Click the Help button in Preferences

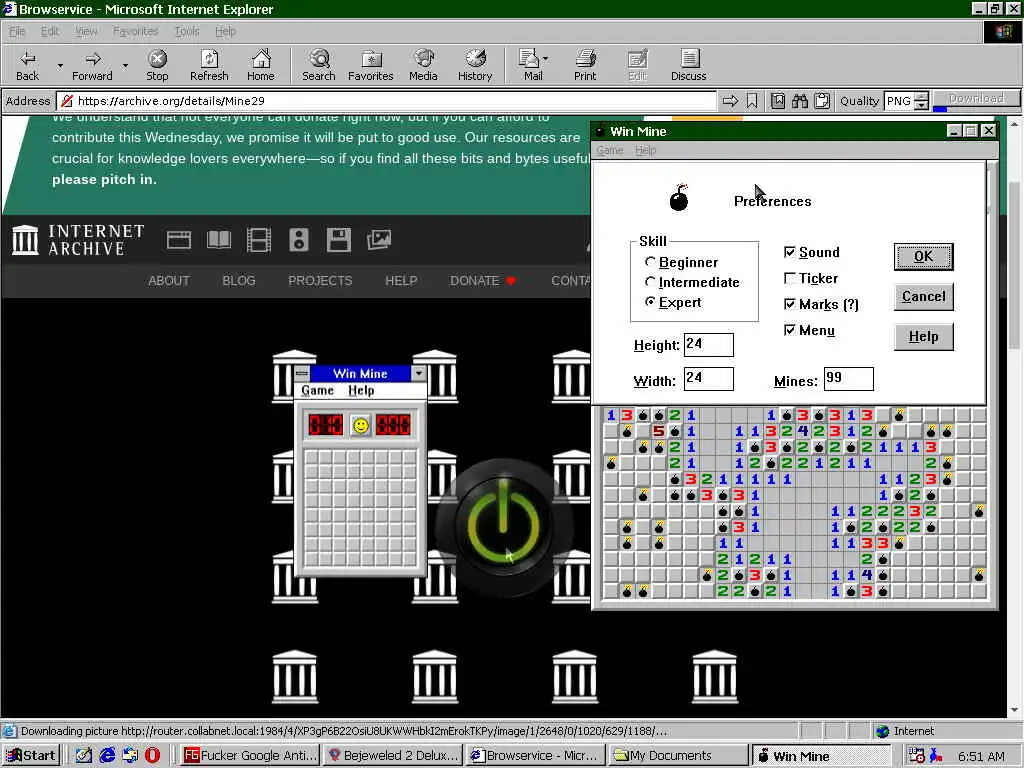[923, 337]
